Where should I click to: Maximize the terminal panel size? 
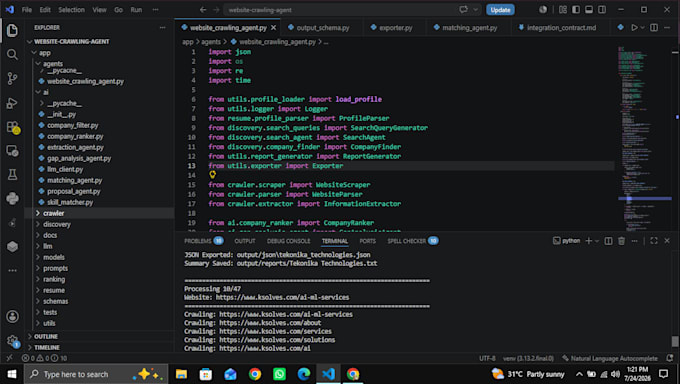point(654,241)
